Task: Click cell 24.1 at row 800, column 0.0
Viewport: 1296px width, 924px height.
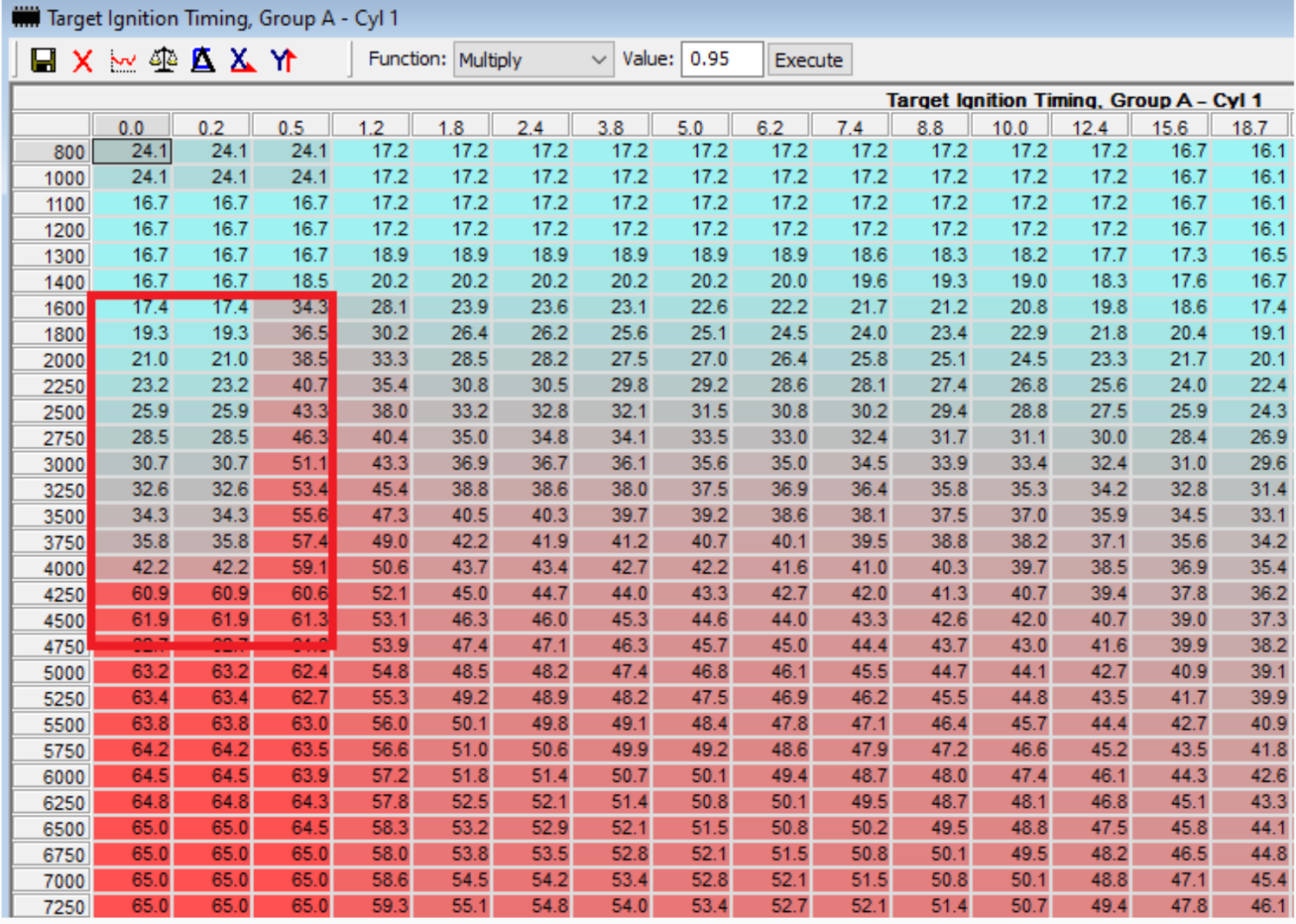Action: [x=132, y=152]
